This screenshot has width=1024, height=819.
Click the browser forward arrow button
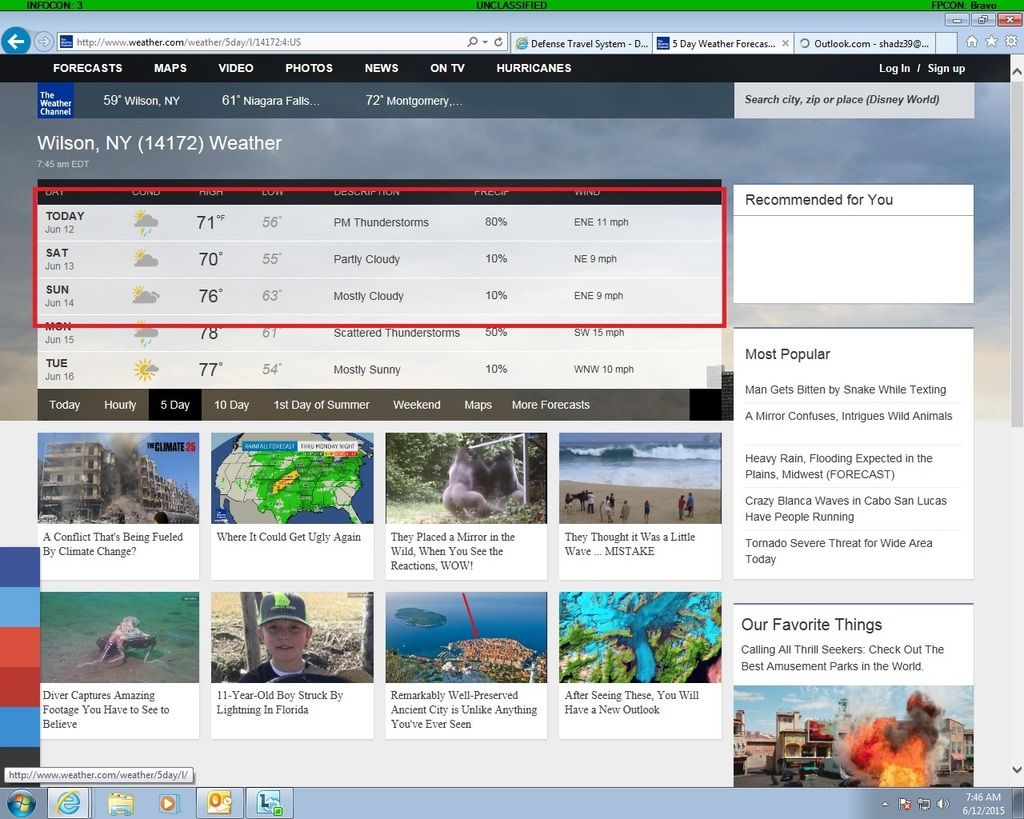click(43, 42)
